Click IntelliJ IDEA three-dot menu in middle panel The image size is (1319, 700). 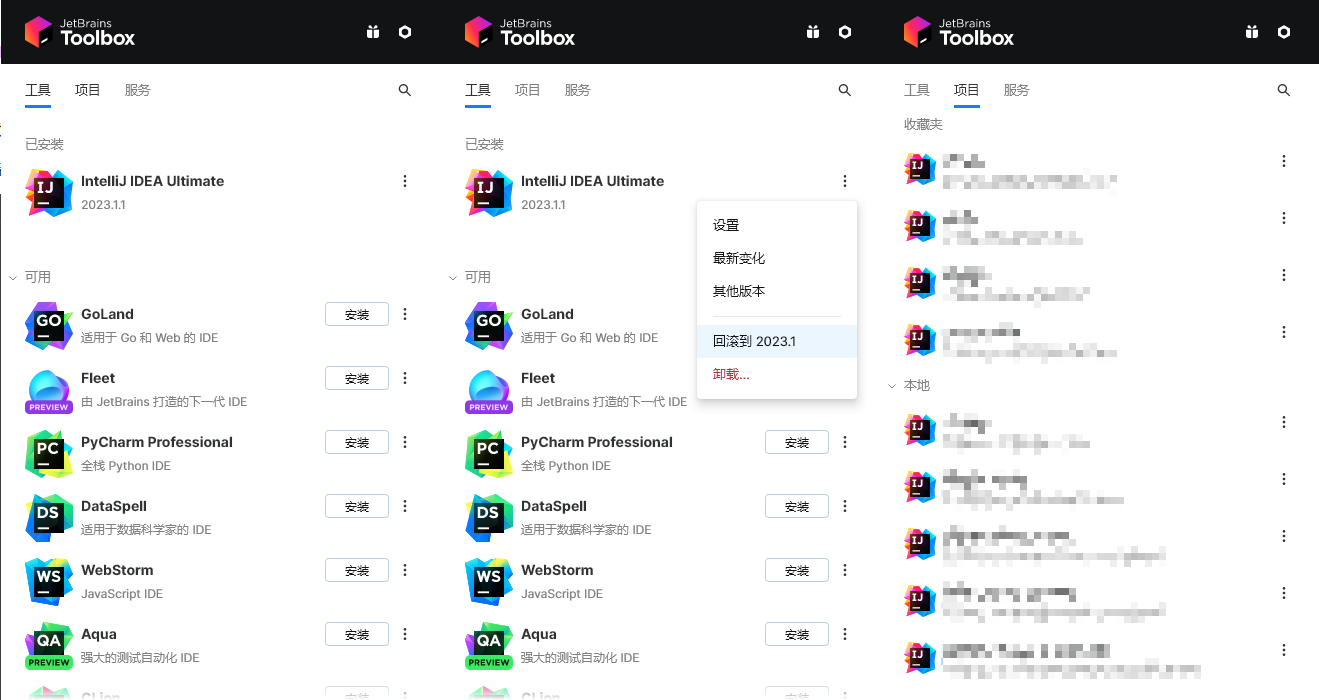845,181
